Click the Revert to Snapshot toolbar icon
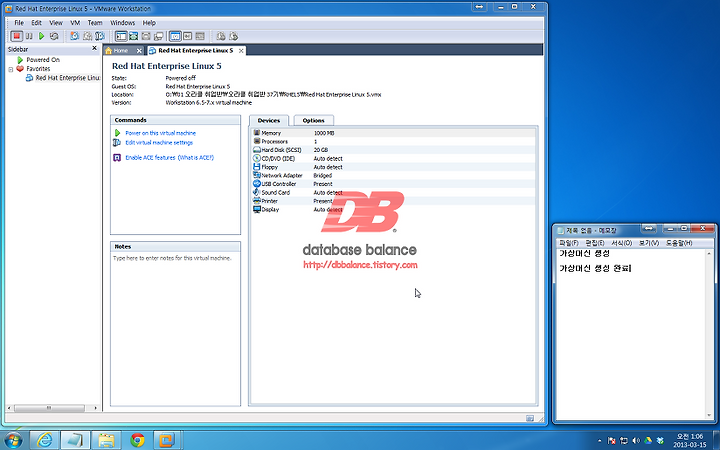This screenshot has width=720, height=450. tap(87, 36)
